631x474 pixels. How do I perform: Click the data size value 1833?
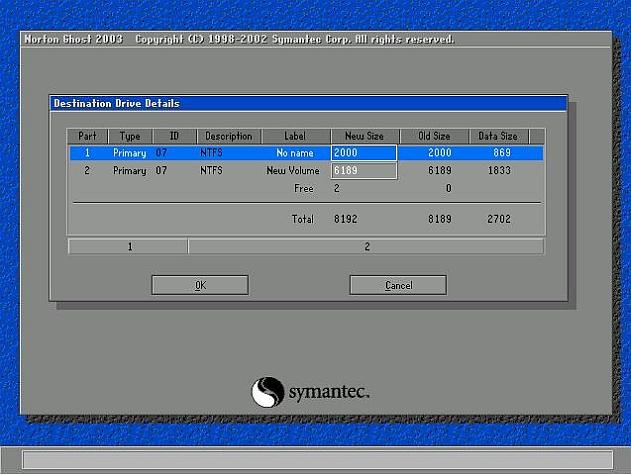point(499,171)
